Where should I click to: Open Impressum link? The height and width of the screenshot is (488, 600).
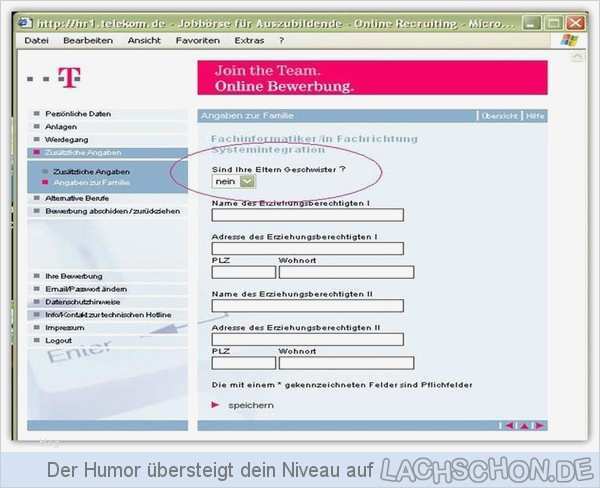tap(65, 328)
